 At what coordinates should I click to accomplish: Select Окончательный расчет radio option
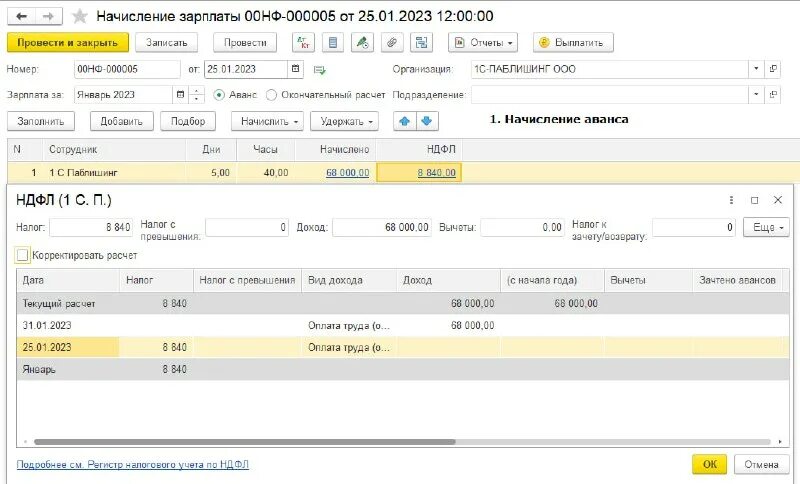tap(271, 95)
